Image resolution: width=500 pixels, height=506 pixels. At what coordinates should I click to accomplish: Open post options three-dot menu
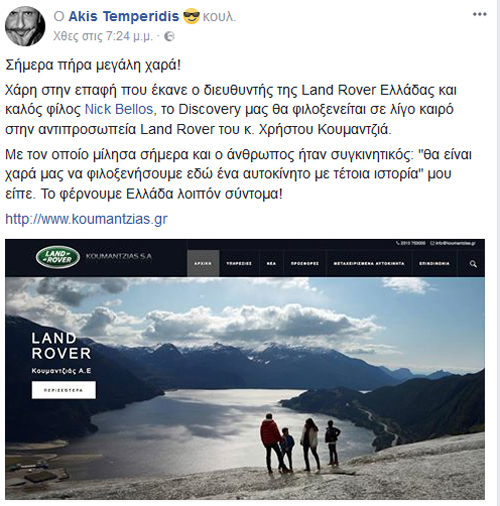pyautogui.click(x=480, y=15)
